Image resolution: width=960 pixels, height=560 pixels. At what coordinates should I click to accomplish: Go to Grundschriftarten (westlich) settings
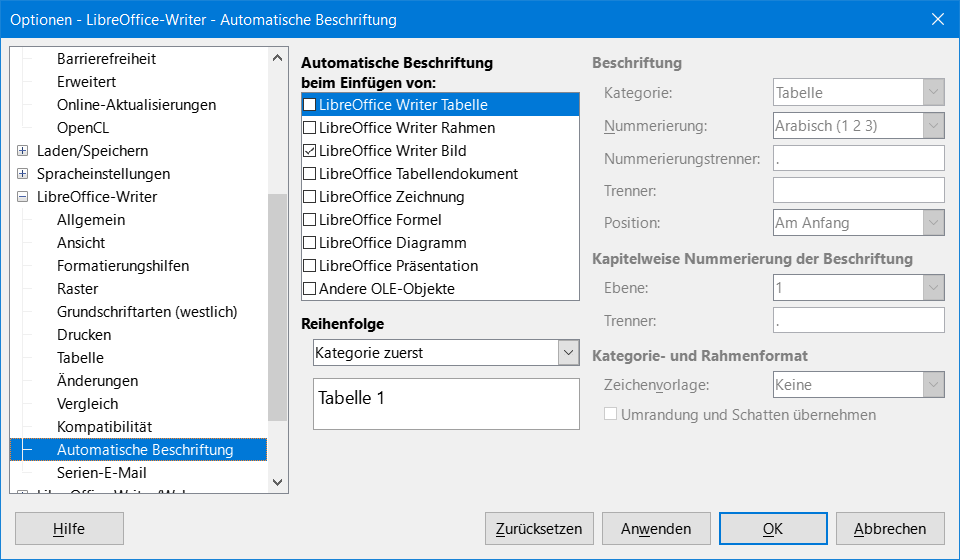tap(147, 312)
